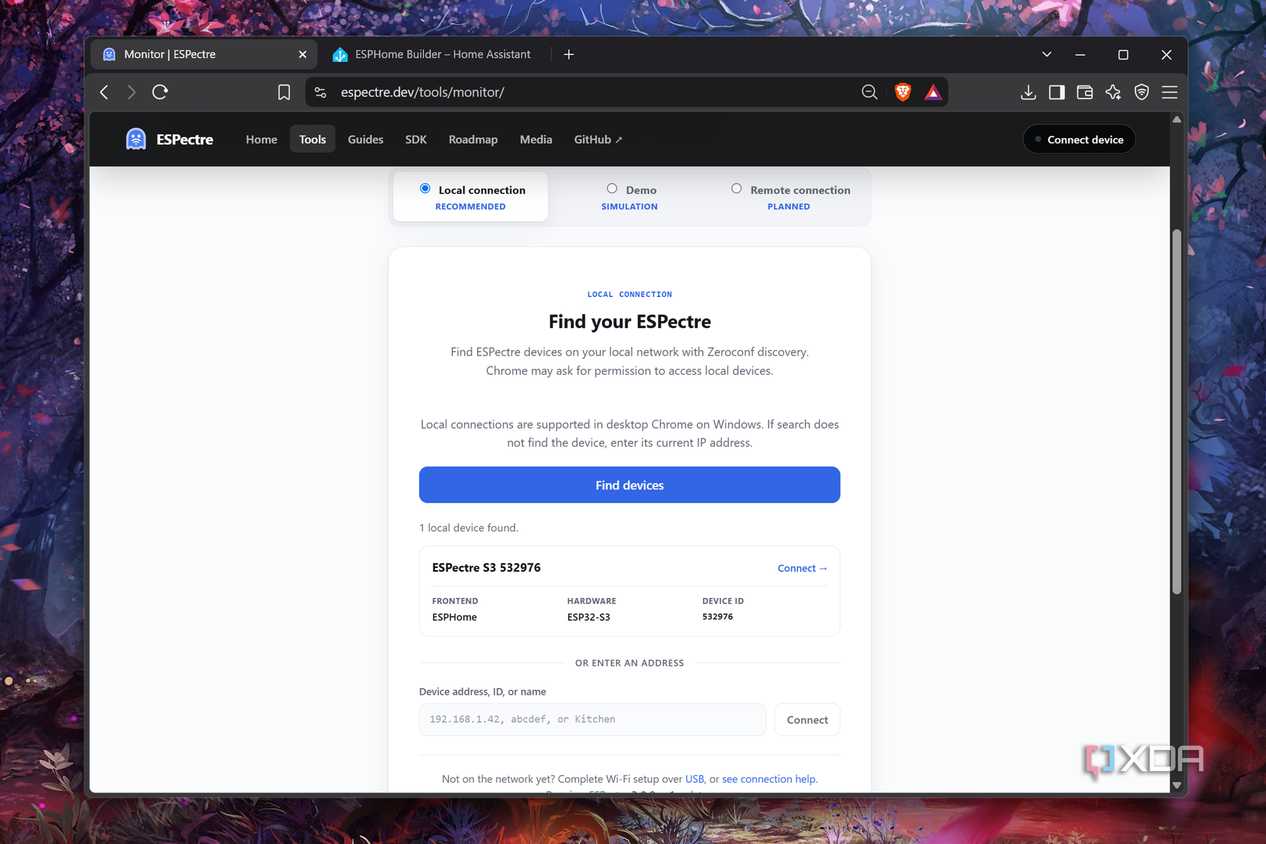Open the USB setup link
This screenshot has width=1266, height=844.
click(x=694, y=779)
